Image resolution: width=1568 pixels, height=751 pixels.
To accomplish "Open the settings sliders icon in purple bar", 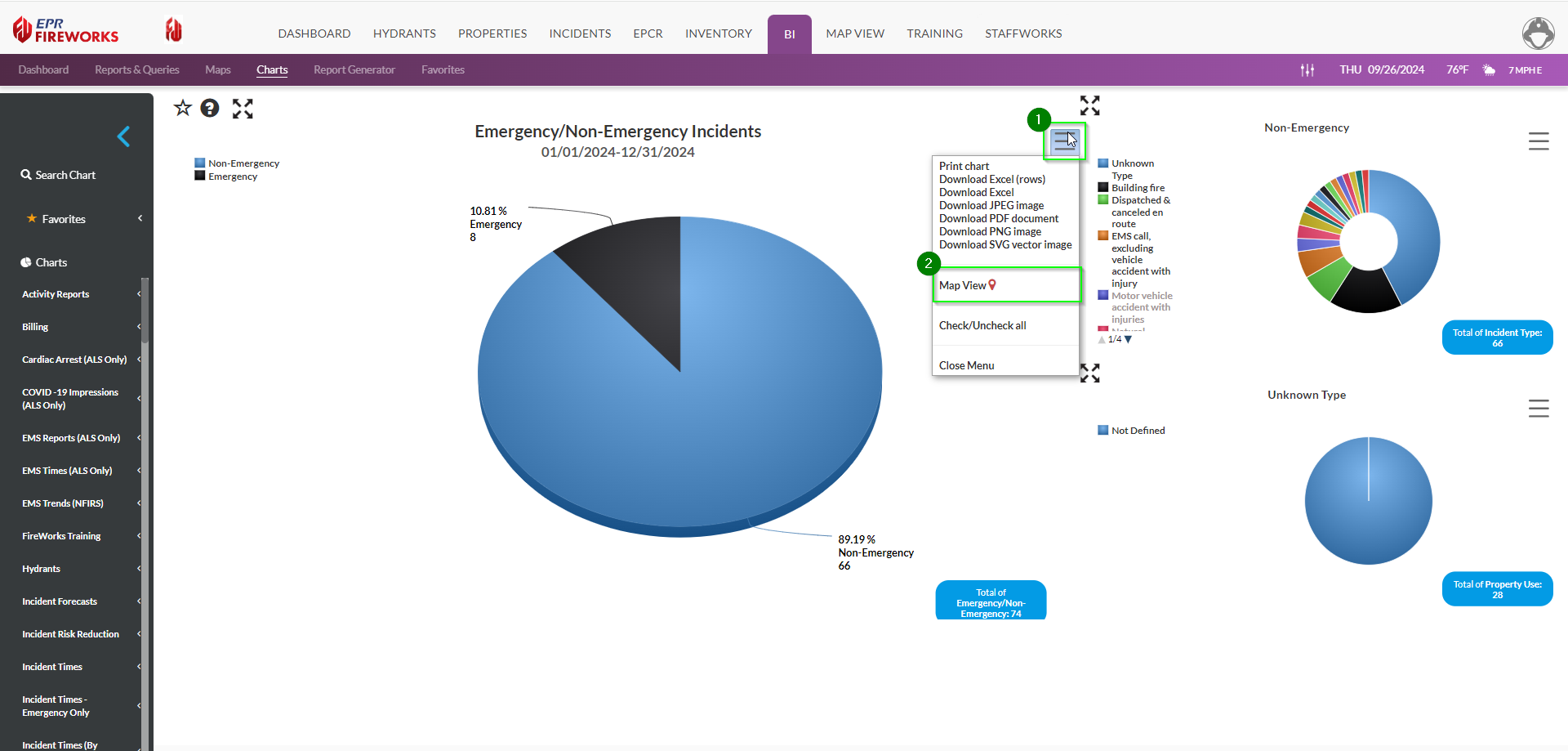I will pos(1307,70).
